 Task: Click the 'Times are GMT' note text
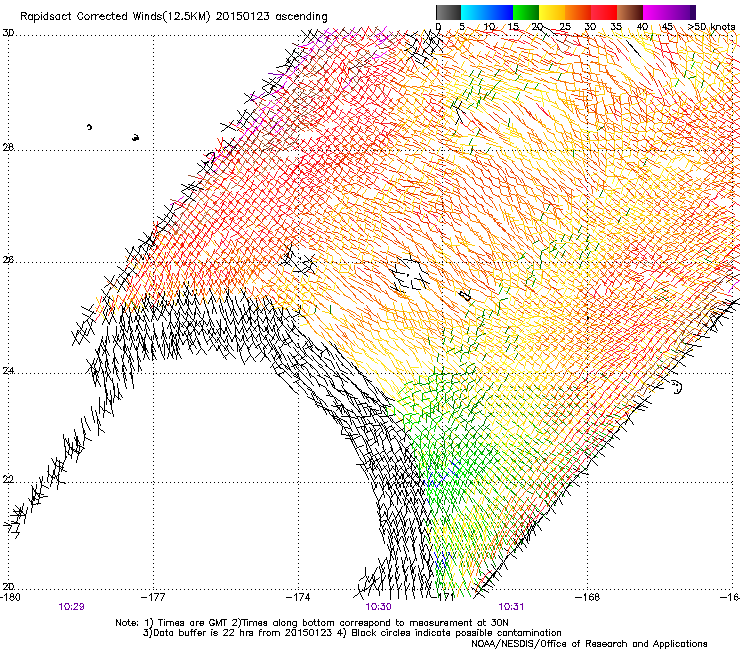coord(192,623)
